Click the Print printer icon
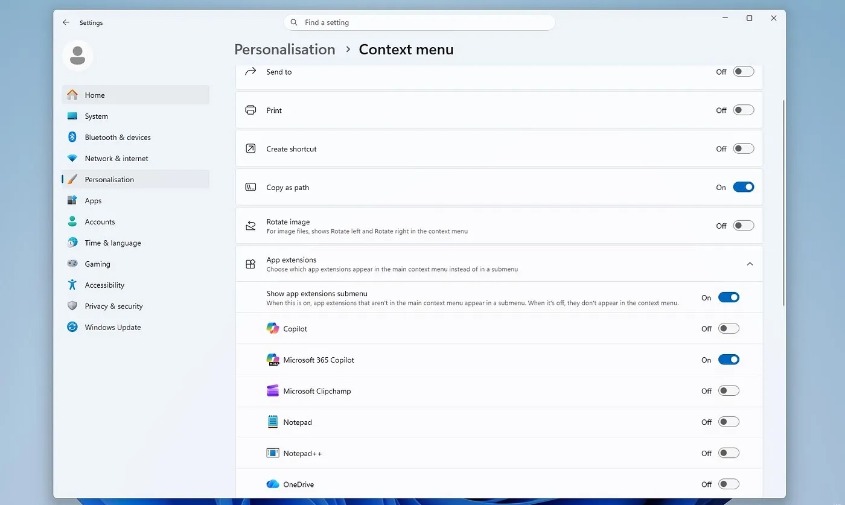This screenshot has width=845, height=505. click(251, 110)
